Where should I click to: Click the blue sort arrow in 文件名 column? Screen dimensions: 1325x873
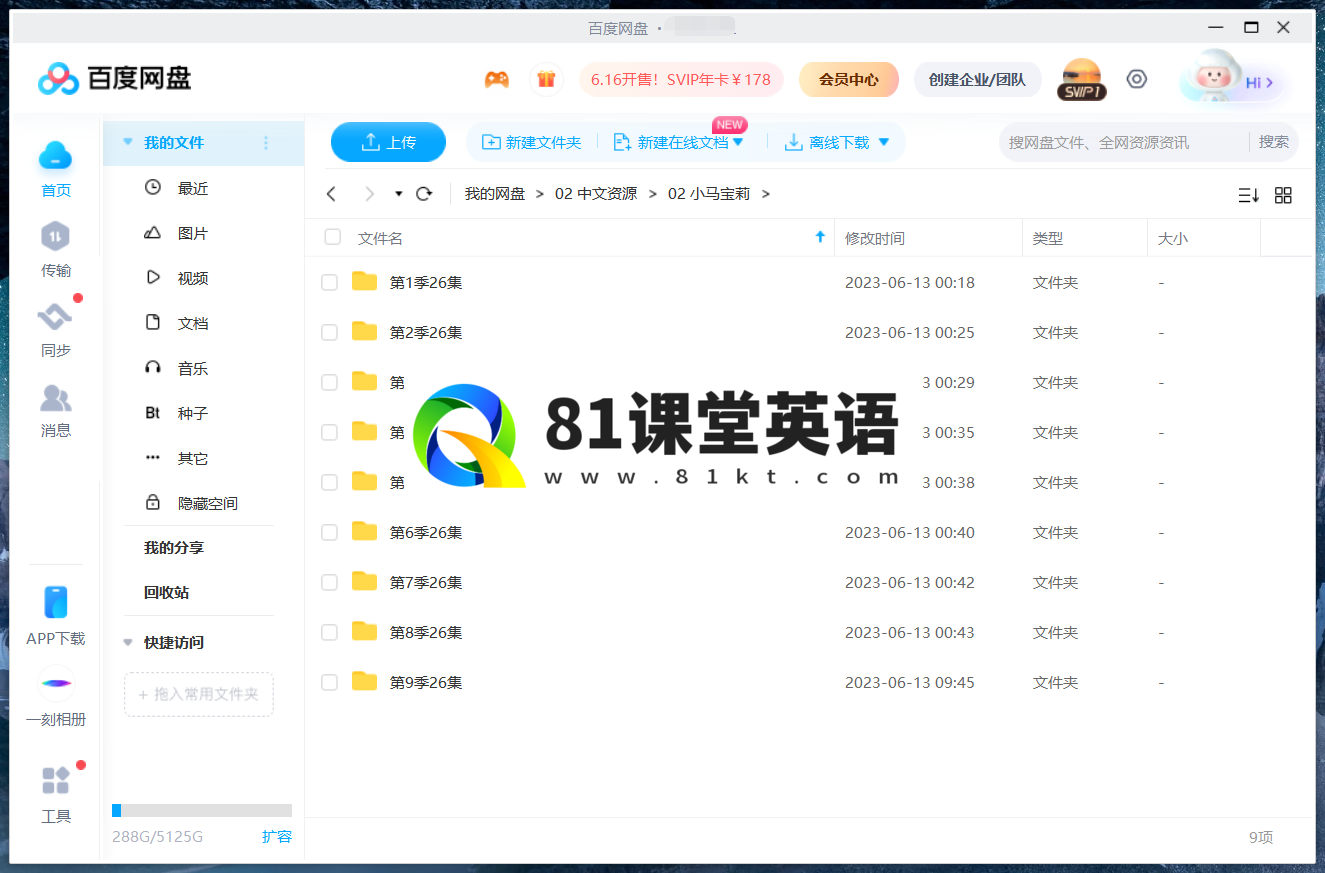820,237
